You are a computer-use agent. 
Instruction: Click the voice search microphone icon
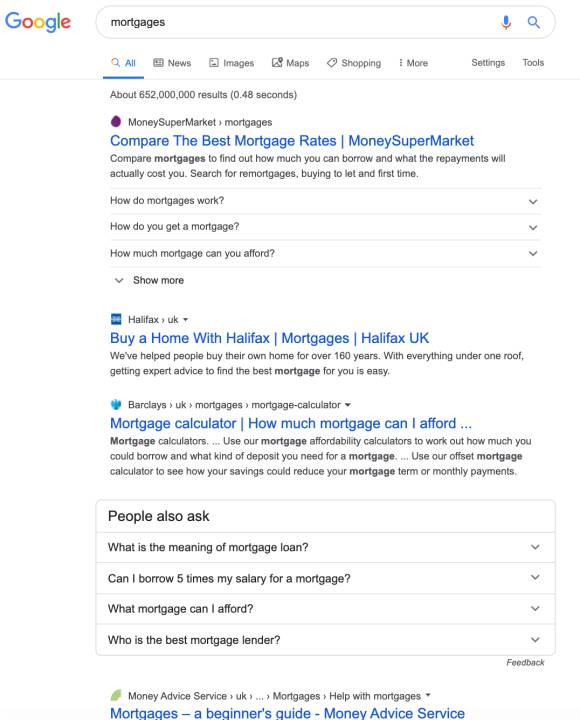(506, 22)
